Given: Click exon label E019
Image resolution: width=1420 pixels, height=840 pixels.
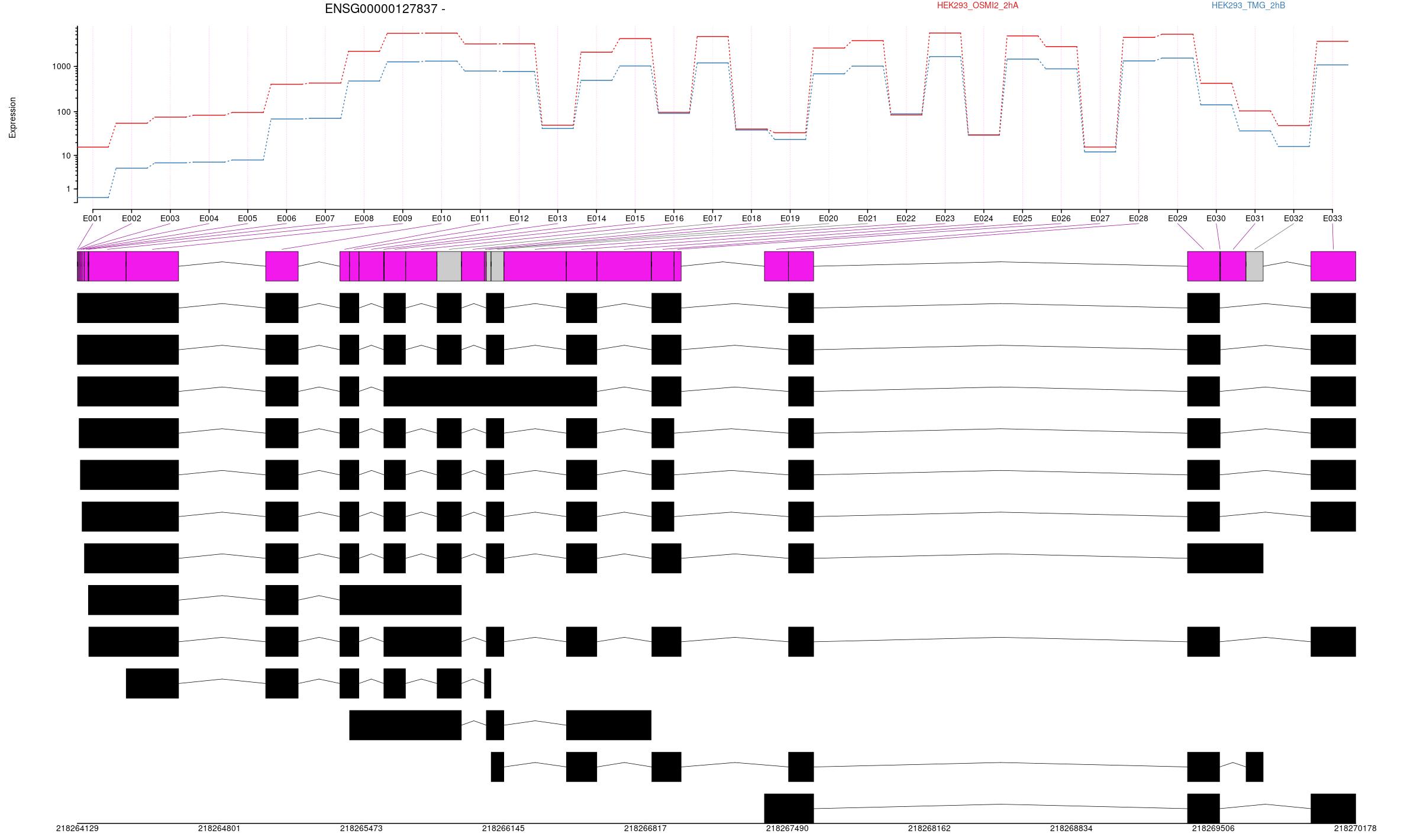Looking at the screenshot, I should [x=790, y=218].
